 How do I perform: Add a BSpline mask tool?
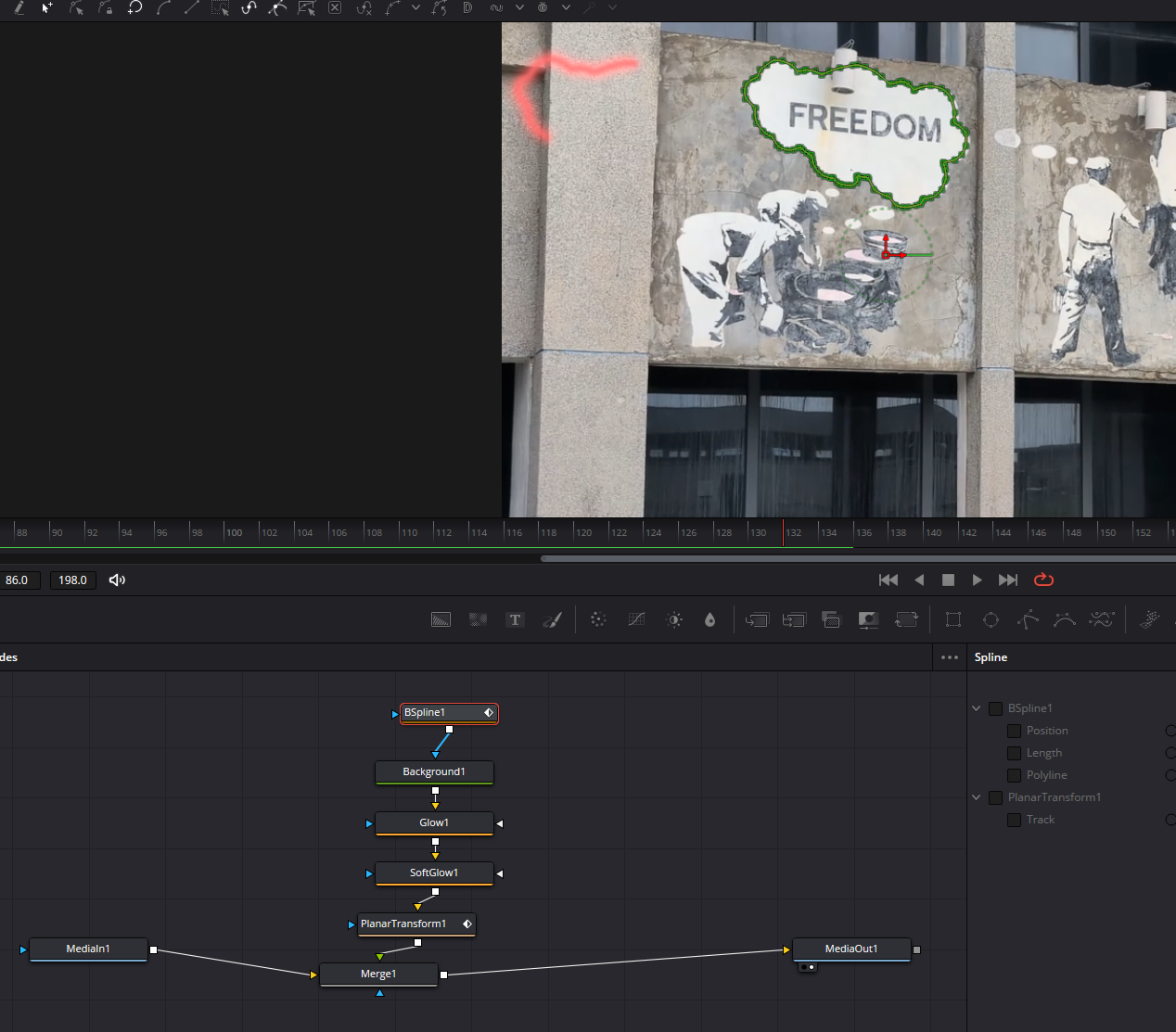(1065, 619)
